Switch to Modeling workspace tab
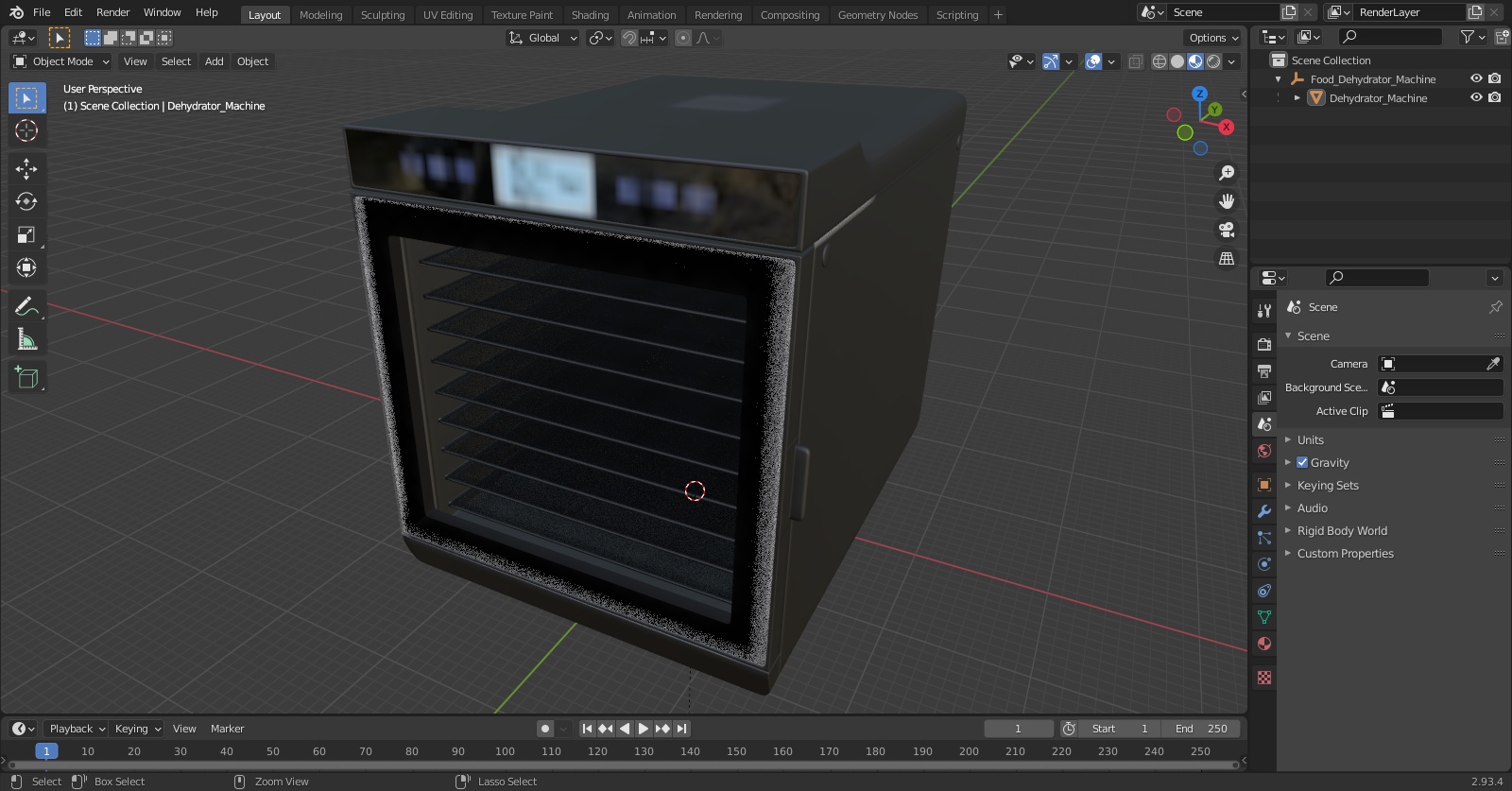Image resolution: width=1512 pixels, height=791 pixels. [x=320, y=15]
